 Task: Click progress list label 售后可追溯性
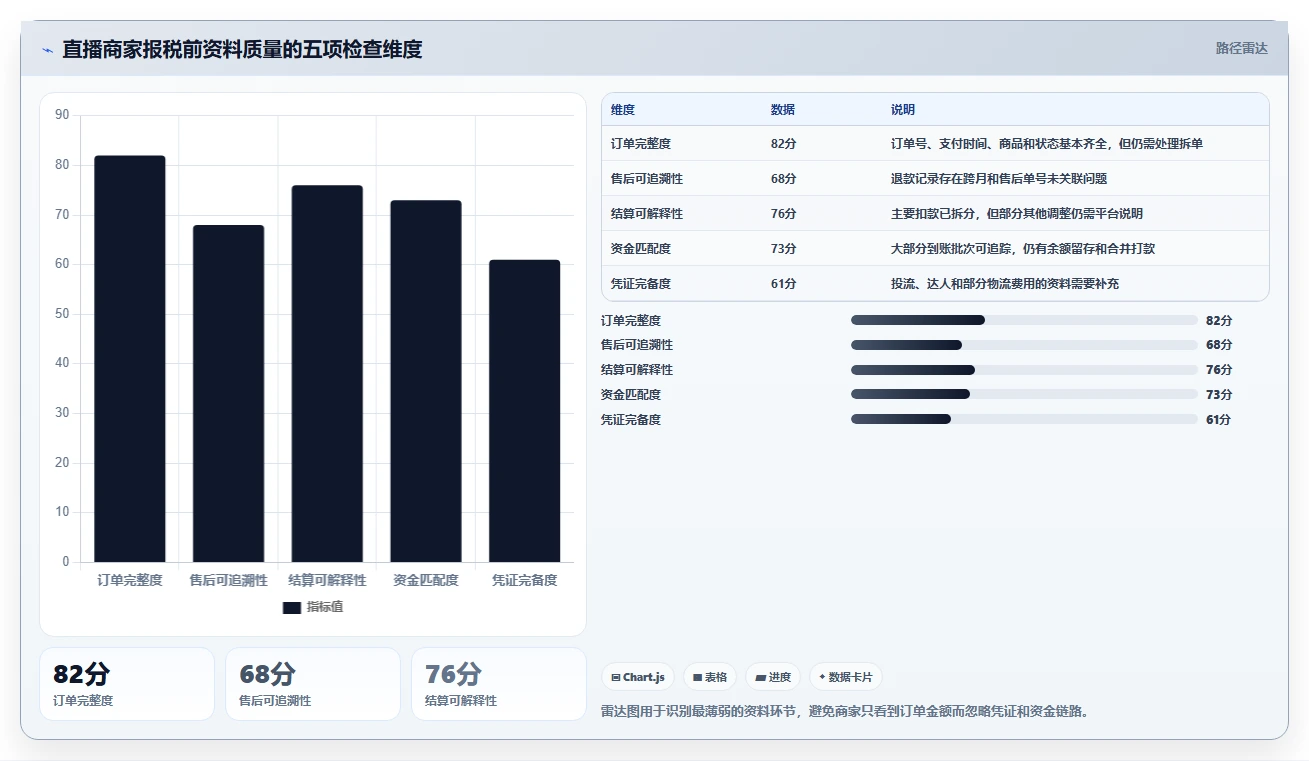[637, 345]
